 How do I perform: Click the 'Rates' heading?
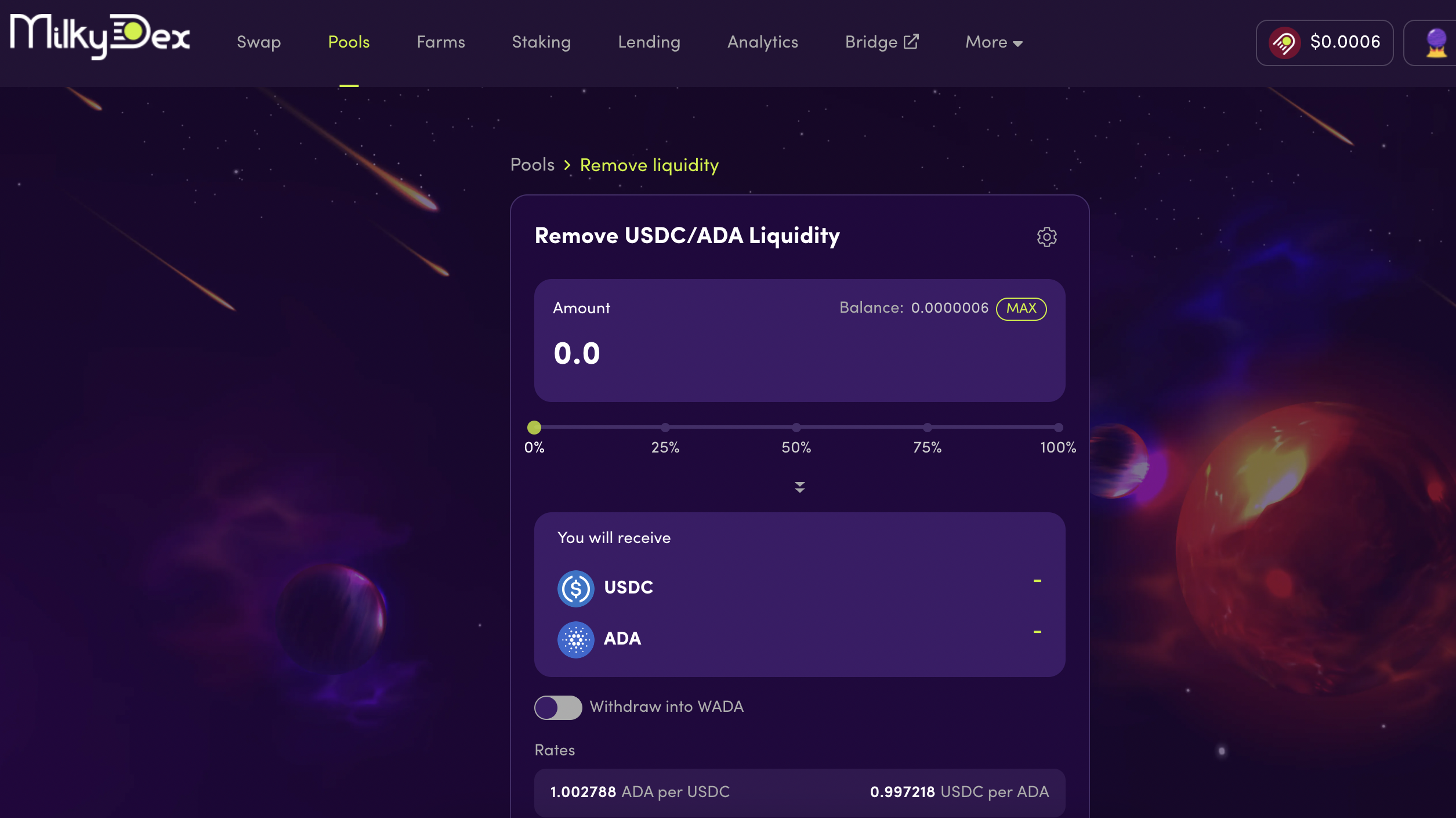[555, 750]
